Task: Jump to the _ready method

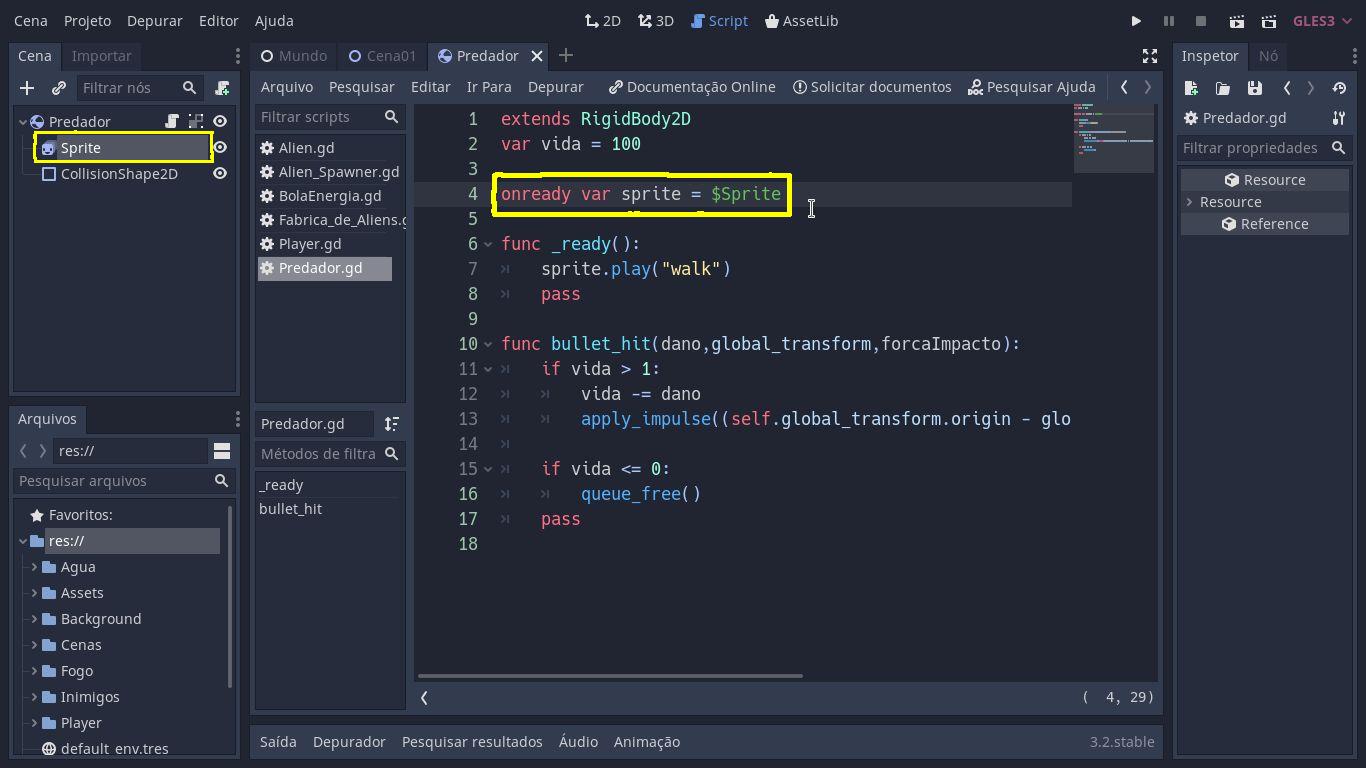Action: coord(281,485)
